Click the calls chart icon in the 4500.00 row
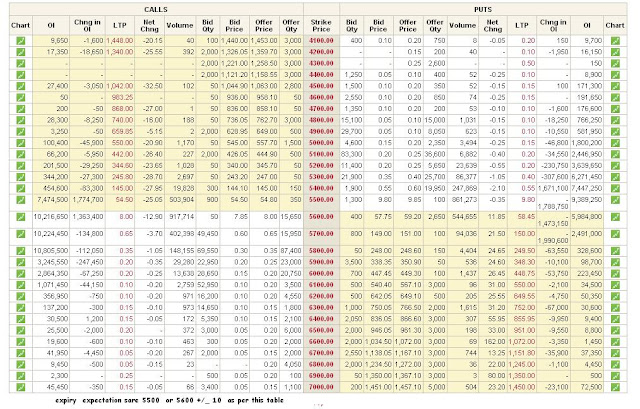Viewport: 640px width, 409px height. 20,86
